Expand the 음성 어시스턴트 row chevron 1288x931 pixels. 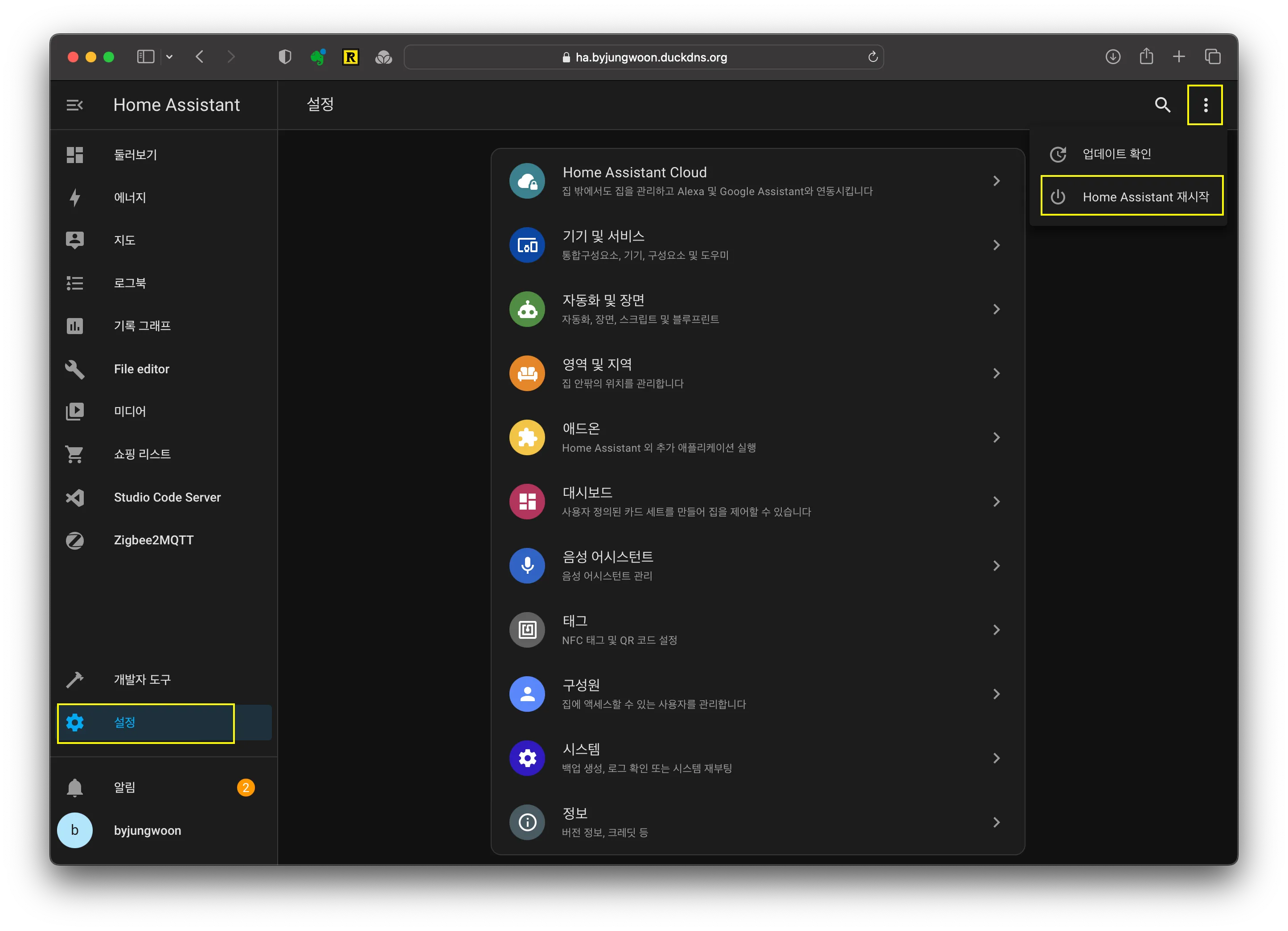pyautogui.click(x=997, y=566)
